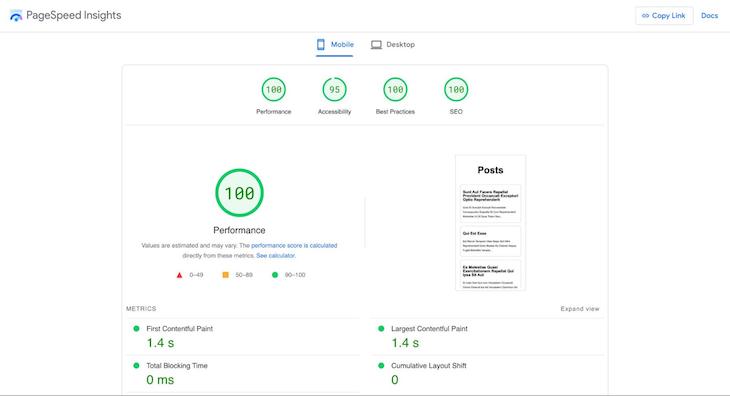Click the Accessibility 95 score gauge

(334, 89)
